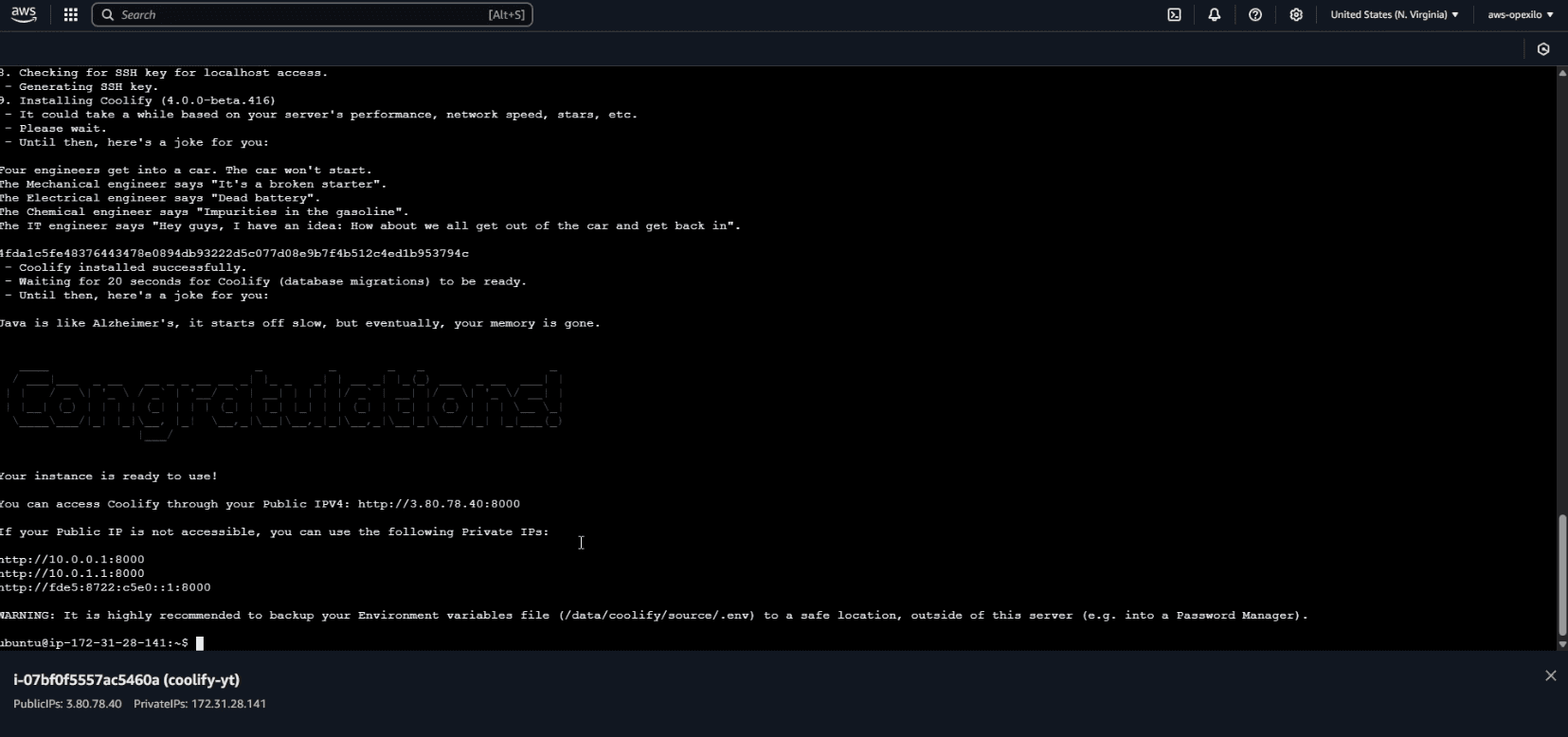Click the PublicIPs: 3.80.78.40 text

tap(67, 704)
